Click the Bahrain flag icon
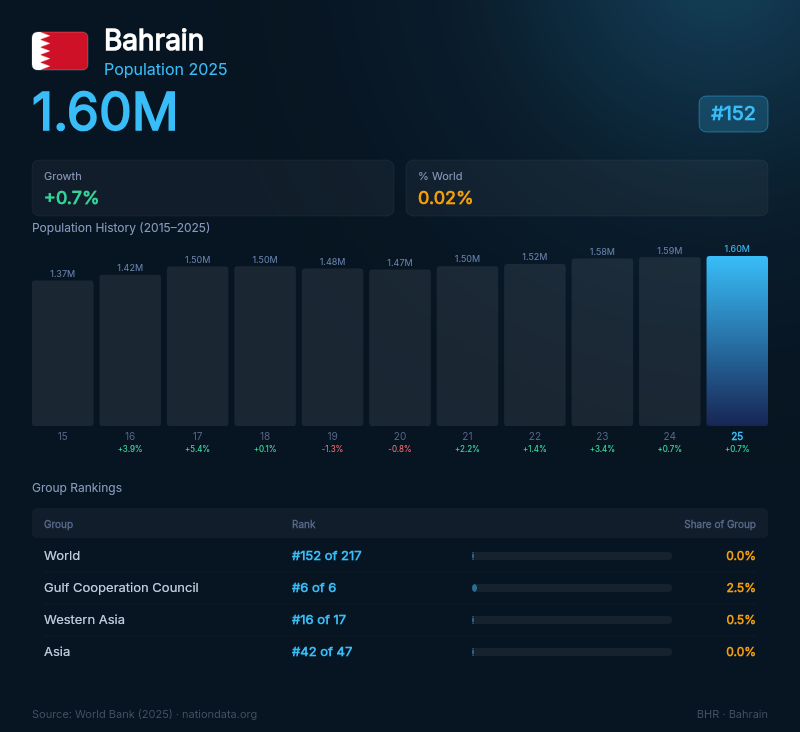The width and height of the screenshot is (800, 732). pos(60,51)
